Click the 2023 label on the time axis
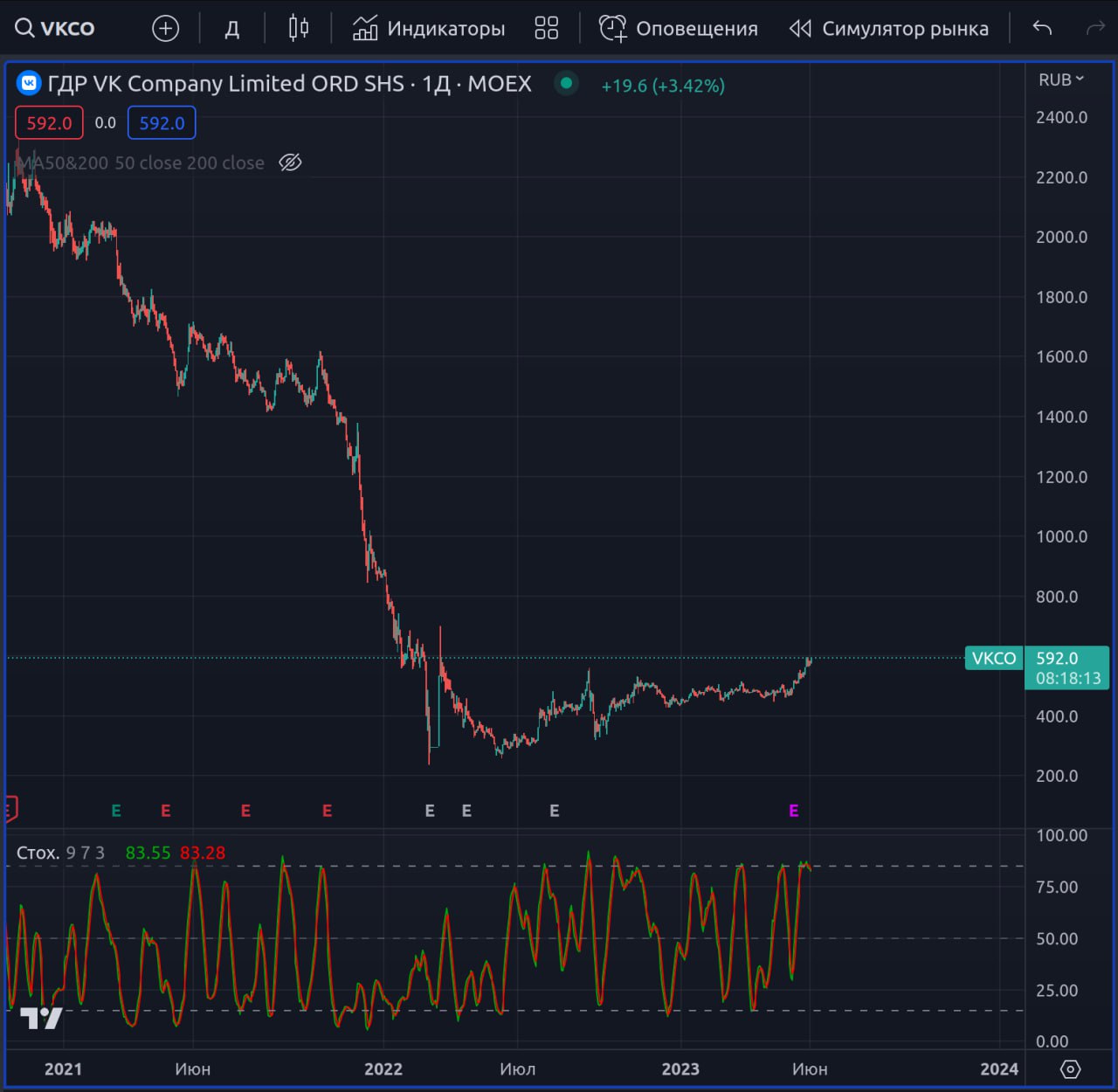This screenshot has width=1118, height=1092. [x=680, y=1069]
